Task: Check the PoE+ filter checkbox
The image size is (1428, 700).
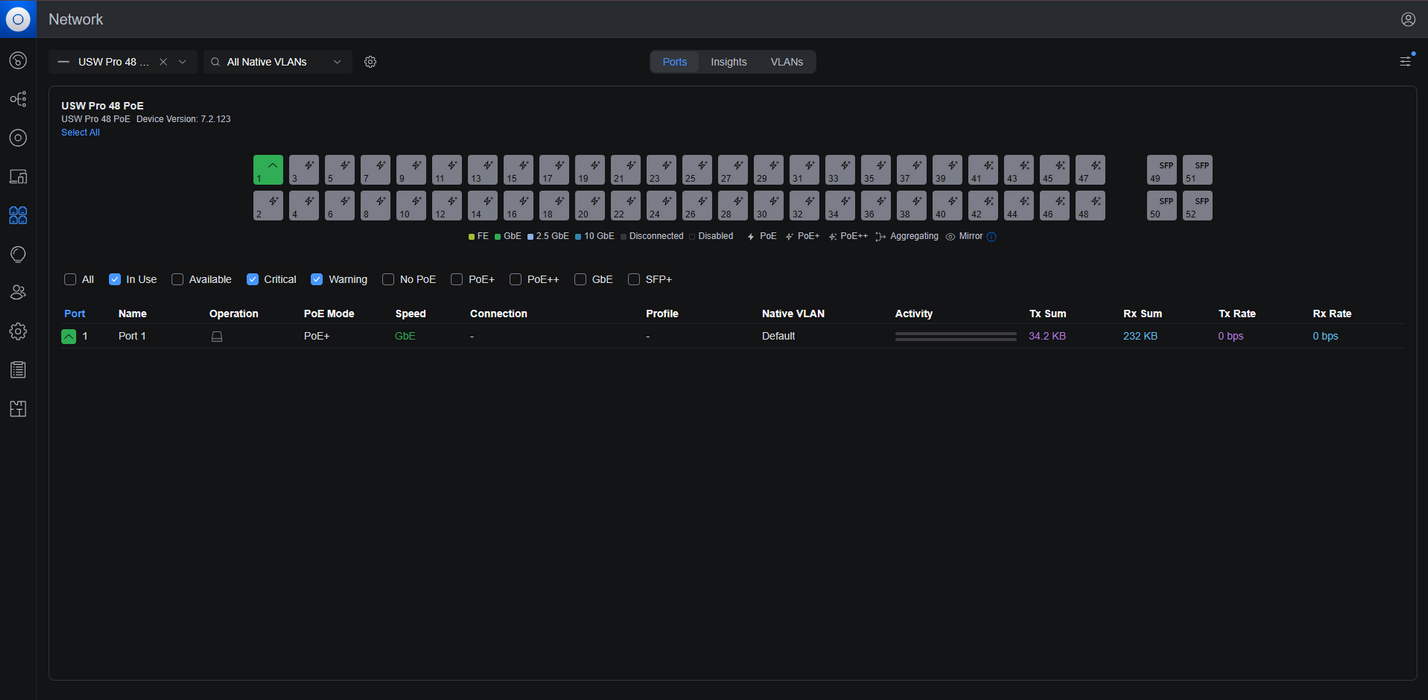Action: tap(457, 280)
